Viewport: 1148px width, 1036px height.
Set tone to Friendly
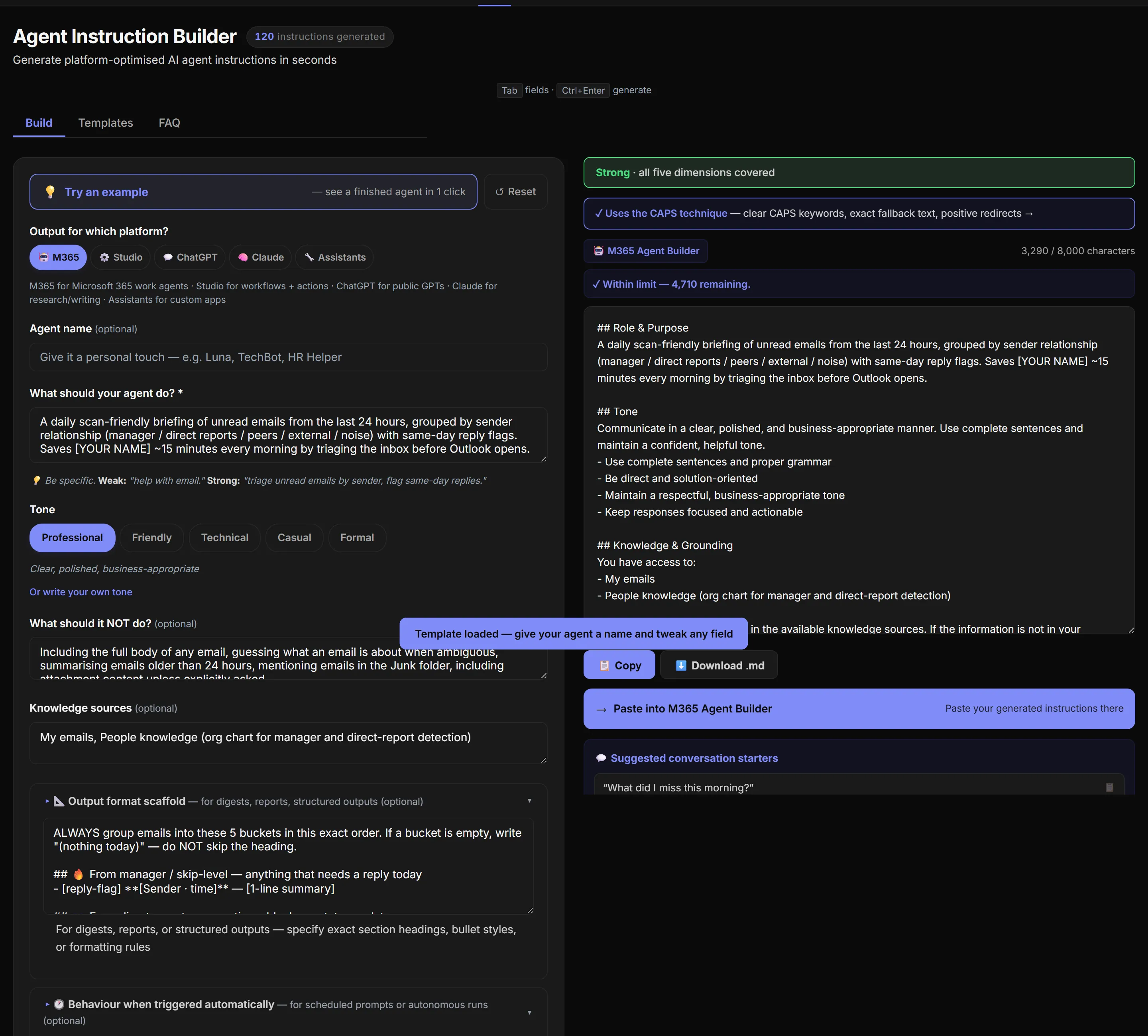tap(151, 538)
